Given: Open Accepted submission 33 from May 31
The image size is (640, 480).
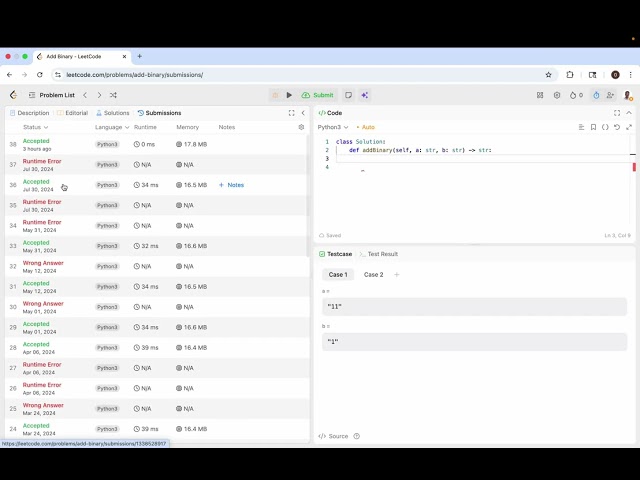Looking at the screenshot, I should pyautogui.click(x=157, y=246).
